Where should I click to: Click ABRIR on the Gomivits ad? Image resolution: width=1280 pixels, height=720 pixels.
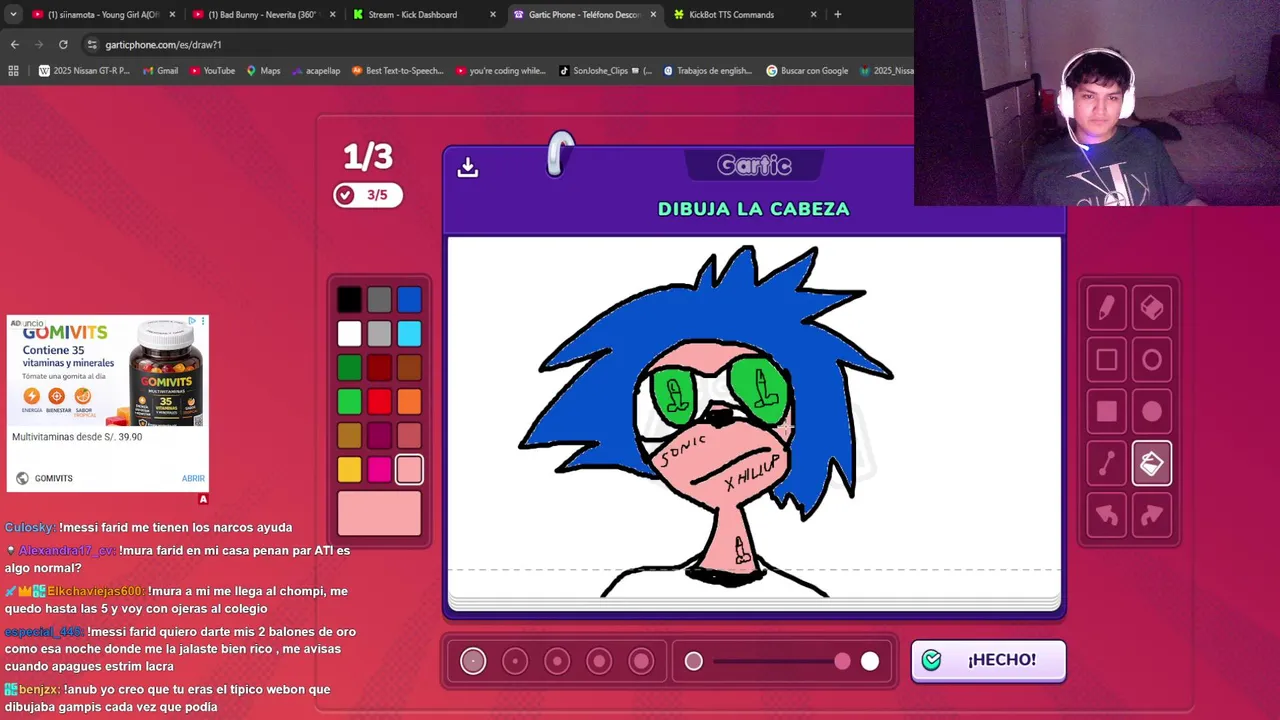pos(193,478)
